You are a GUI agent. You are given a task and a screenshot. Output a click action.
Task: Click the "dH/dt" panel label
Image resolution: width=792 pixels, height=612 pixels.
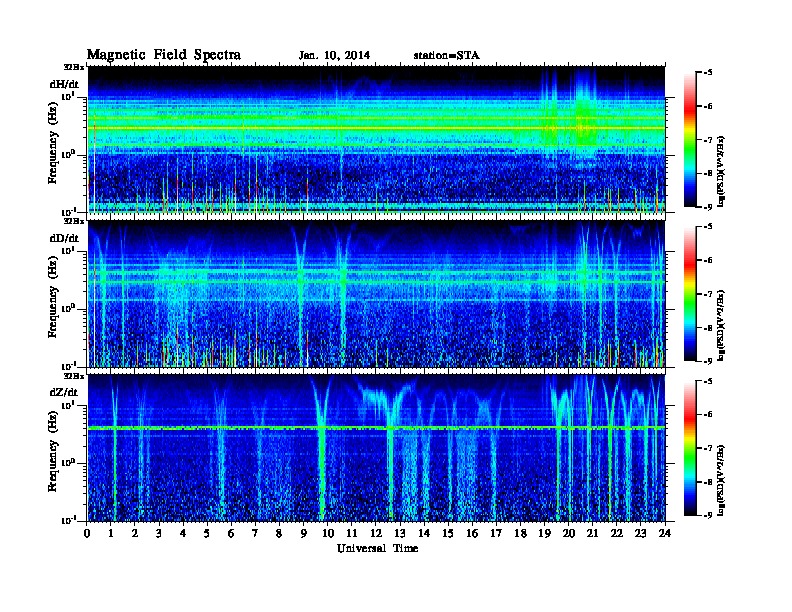coord(64,84)
